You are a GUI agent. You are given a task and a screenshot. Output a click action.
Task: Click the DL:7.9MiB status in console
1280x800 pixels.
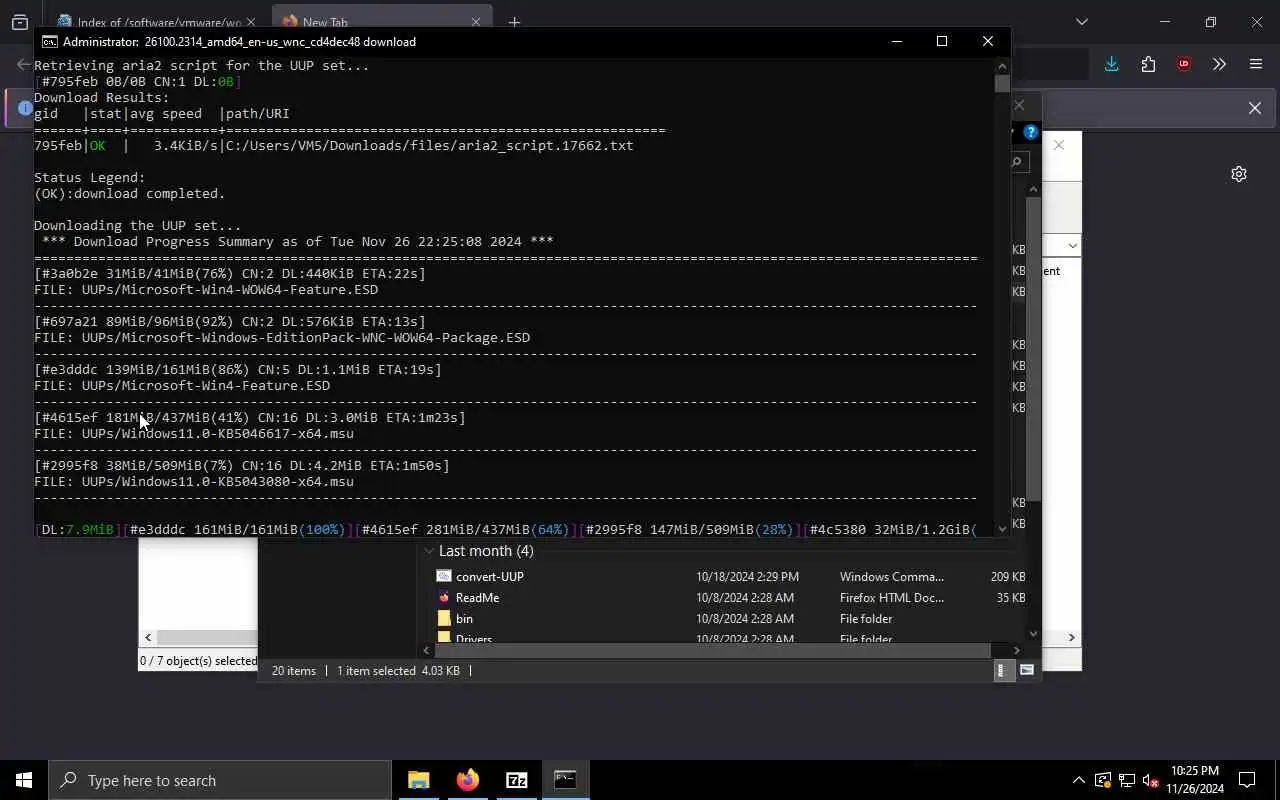click(77, 529)
